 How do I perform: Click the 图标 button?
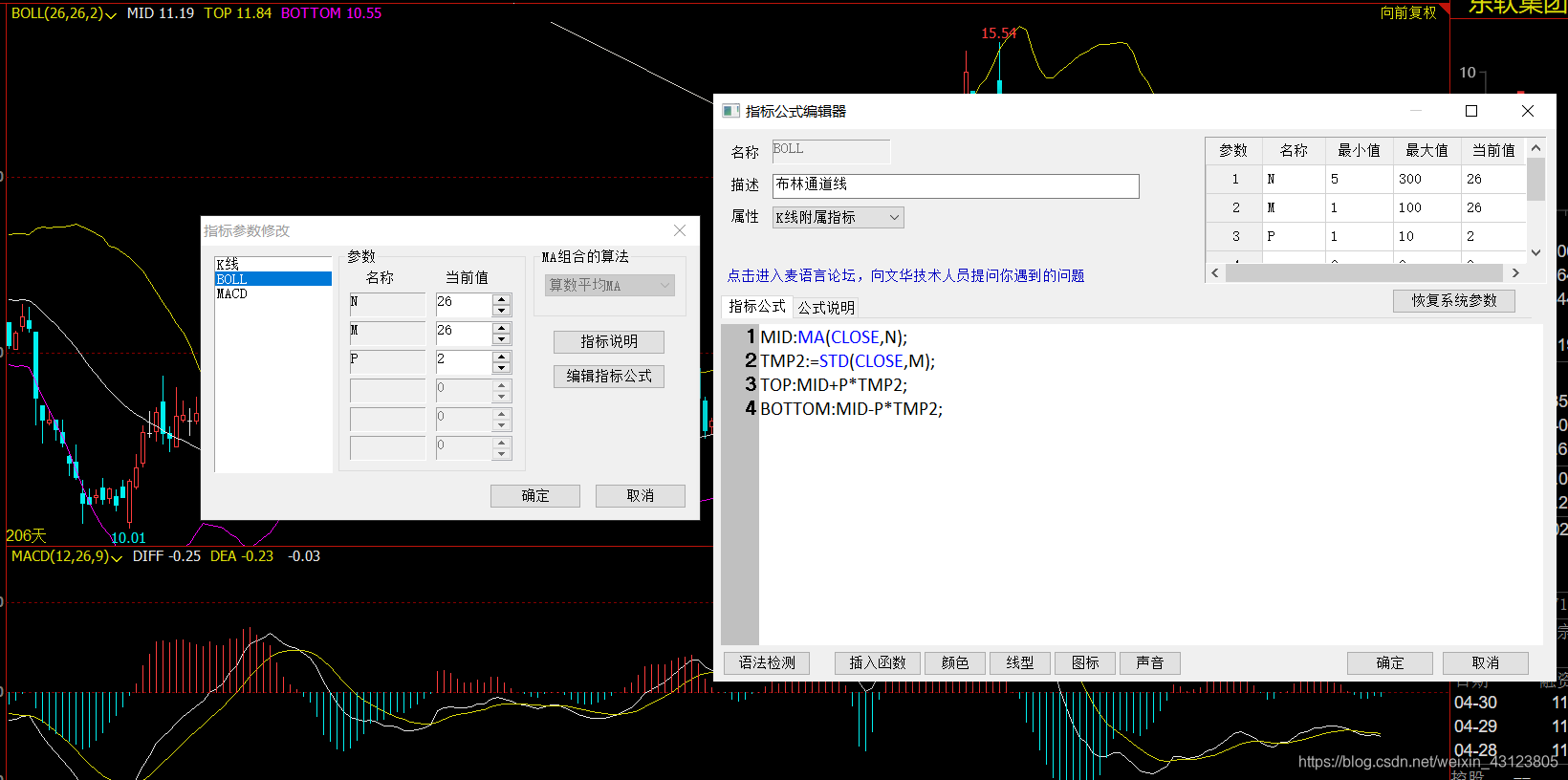click(x=1085, y=662)
